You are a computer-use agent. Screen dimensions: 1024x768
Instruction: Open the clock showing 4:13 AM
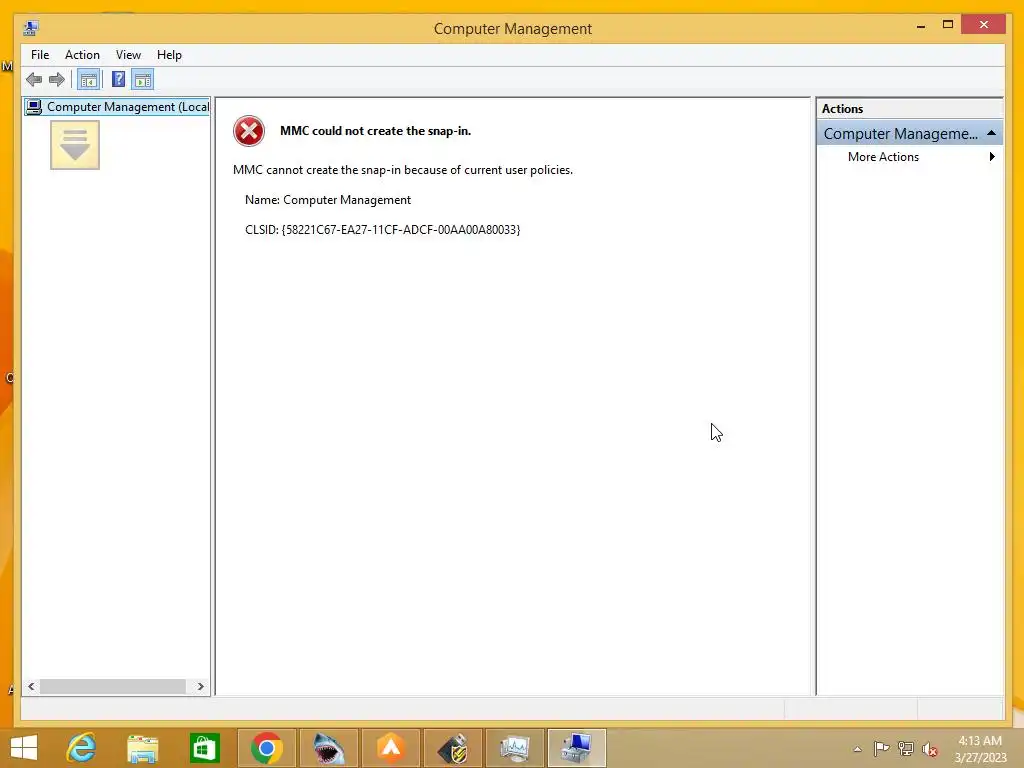pyautogui.click(x=980, y=749)
